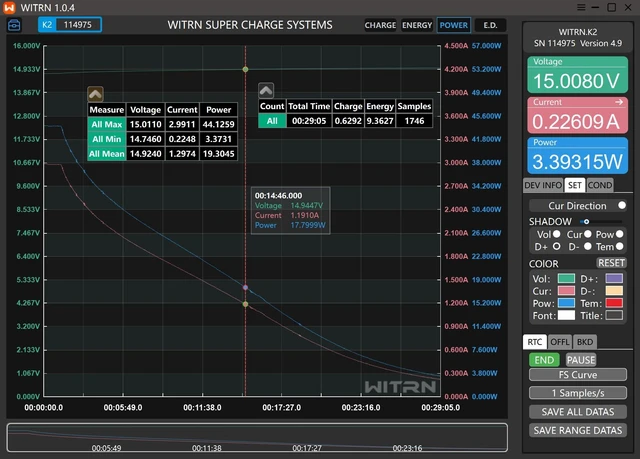This screenshot has height=459, width=640.
Task: Toggle the Cur Direction switch
Action: (622, 205)
